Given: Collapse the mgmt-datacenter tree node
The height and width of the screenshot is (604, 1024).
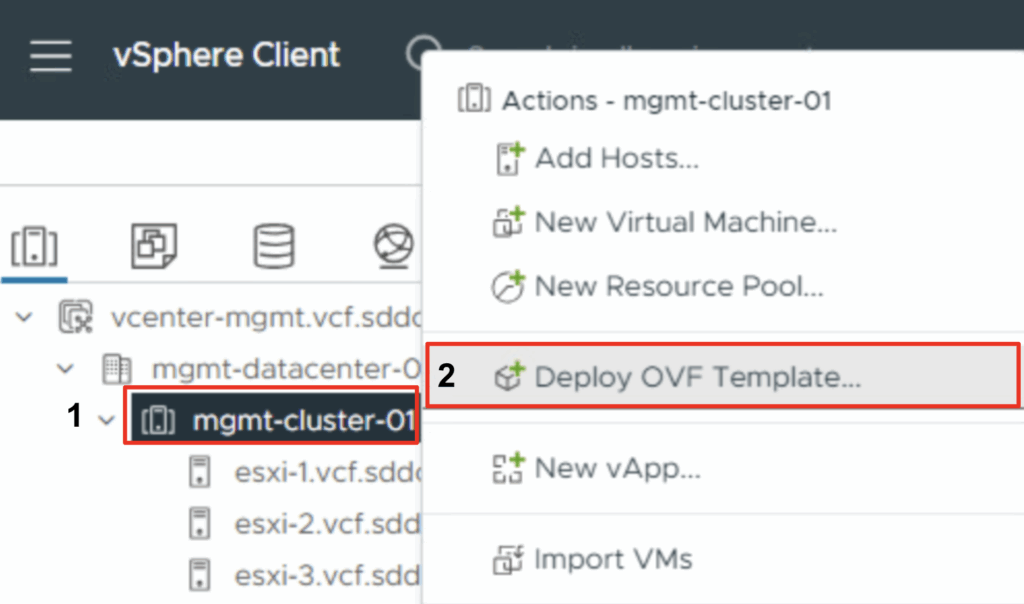Looking at the screenshot, I should 65,370.
